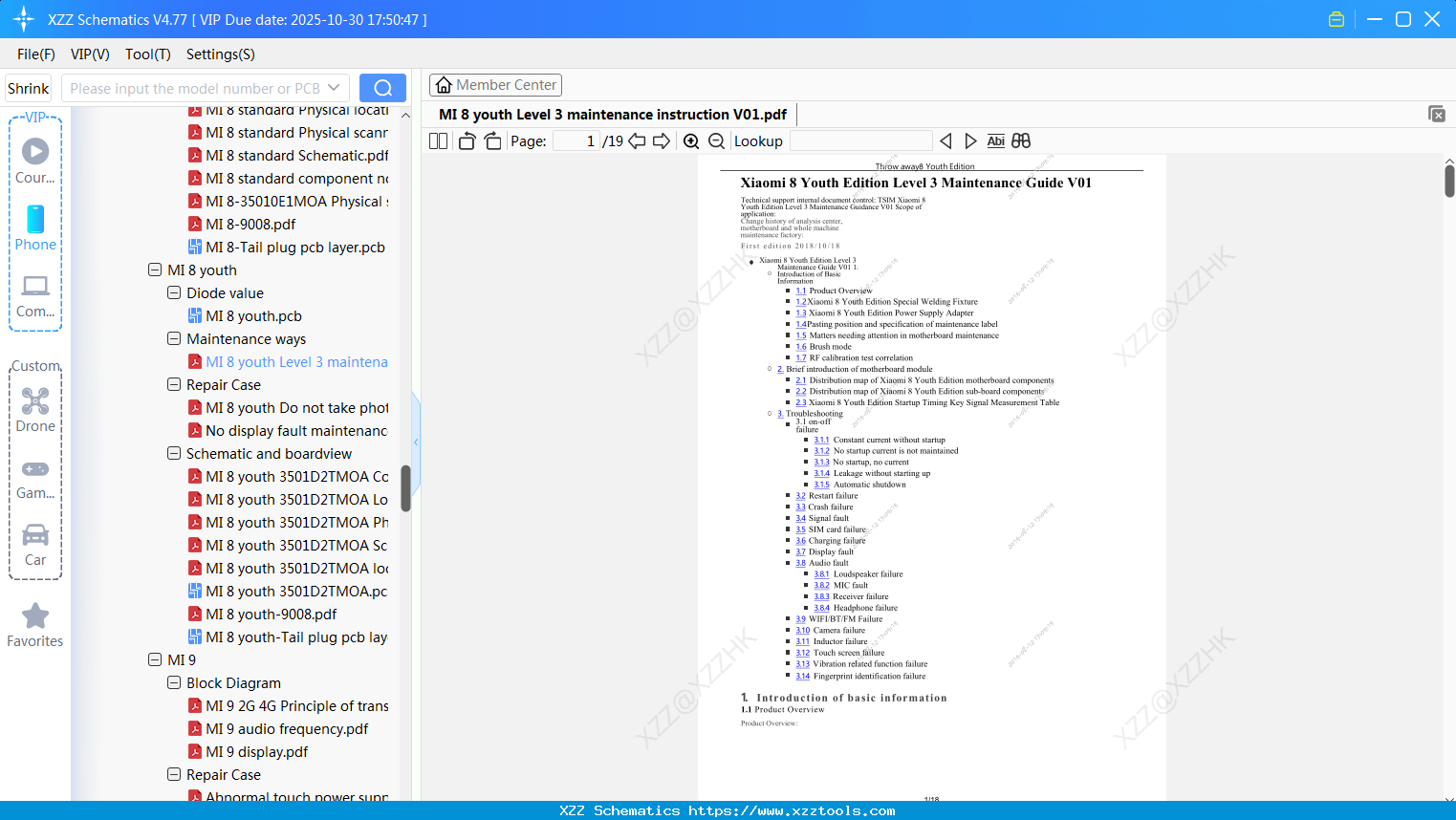Collapse the Schematic and boardview folder
The height and width of the screenshot is (820, 1456).
click(174, 454)
